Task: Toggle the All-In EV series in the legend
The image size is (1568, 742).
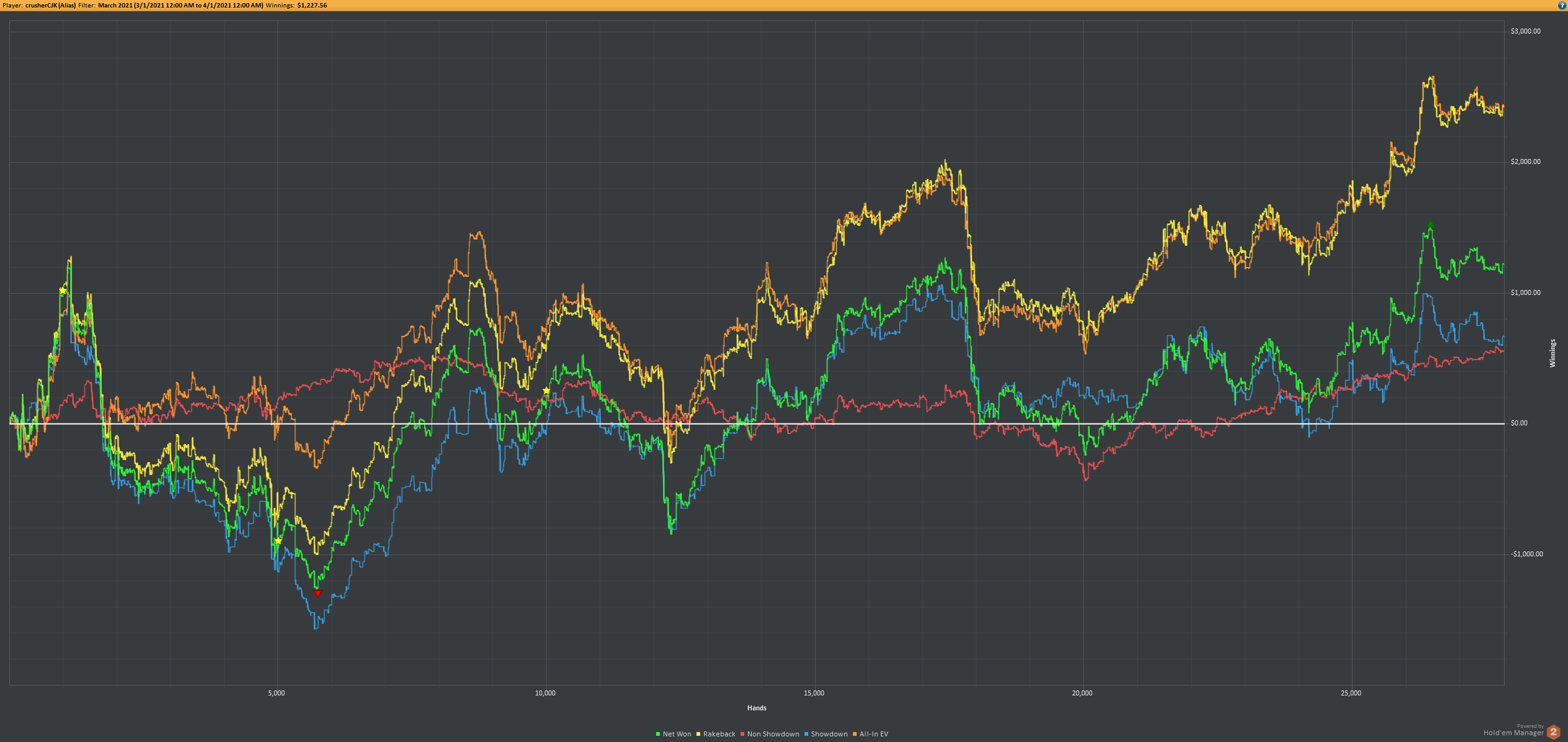Action: 871,734
